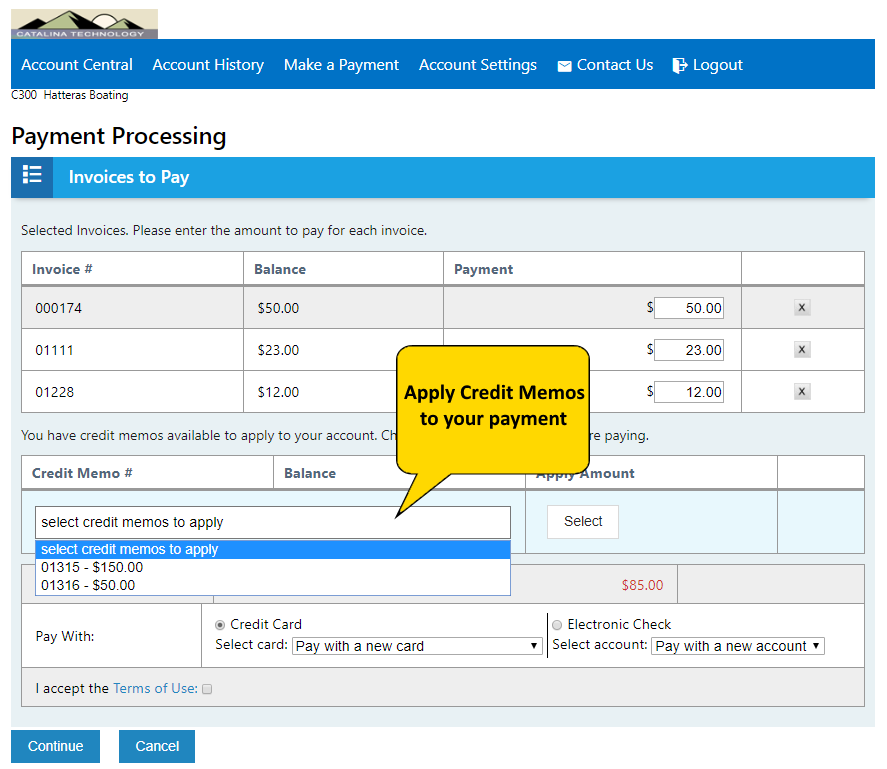Image resolution: width=887 pixels, height=769 pixels.
Task: Click payment amount field for invoice 01111
Action: point(688,350)
